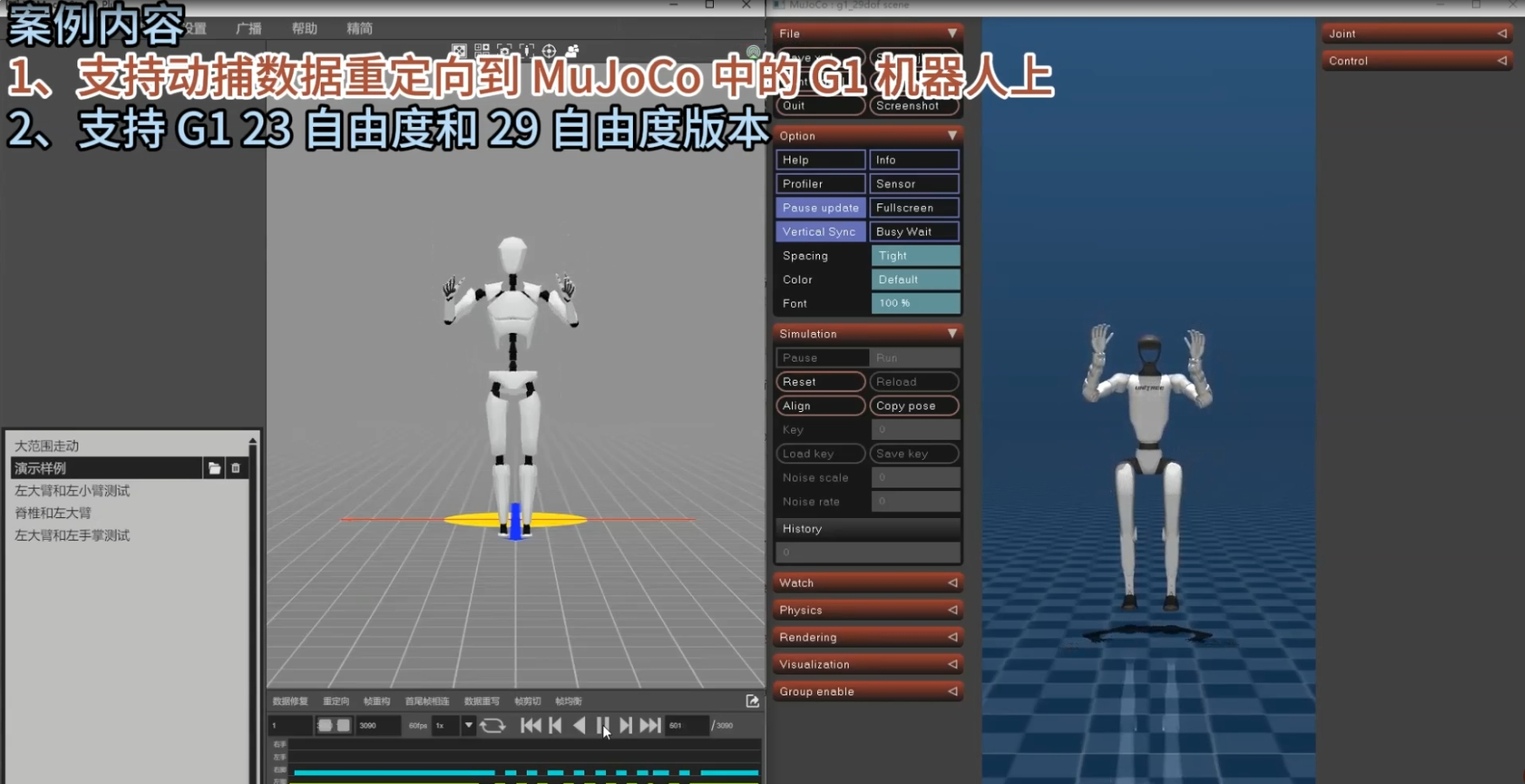The height and width of the screenshot is (784, 1525).
Task: Enable the Fullscreen option
Action: (x=914, y=208)
